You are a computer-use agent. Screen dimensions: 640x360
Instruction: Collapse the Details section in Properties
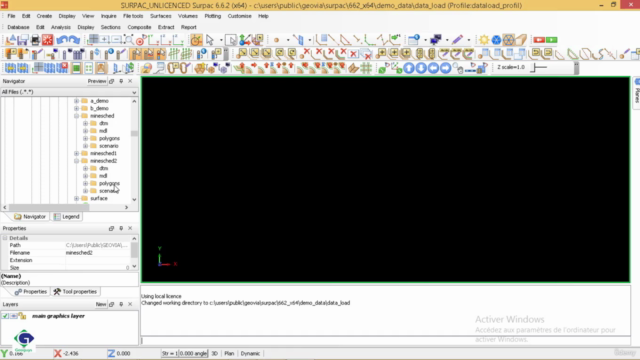5,238
